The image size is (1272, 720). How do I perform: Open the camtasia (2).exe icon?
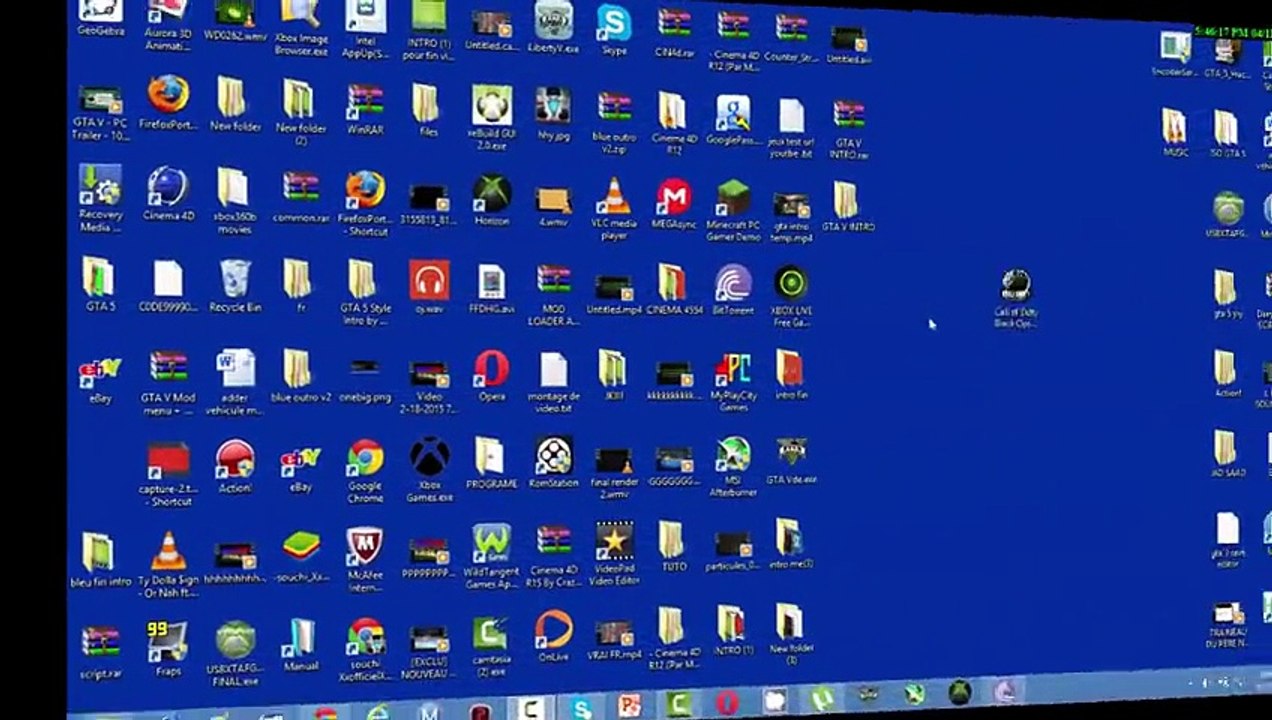point(490,644)
